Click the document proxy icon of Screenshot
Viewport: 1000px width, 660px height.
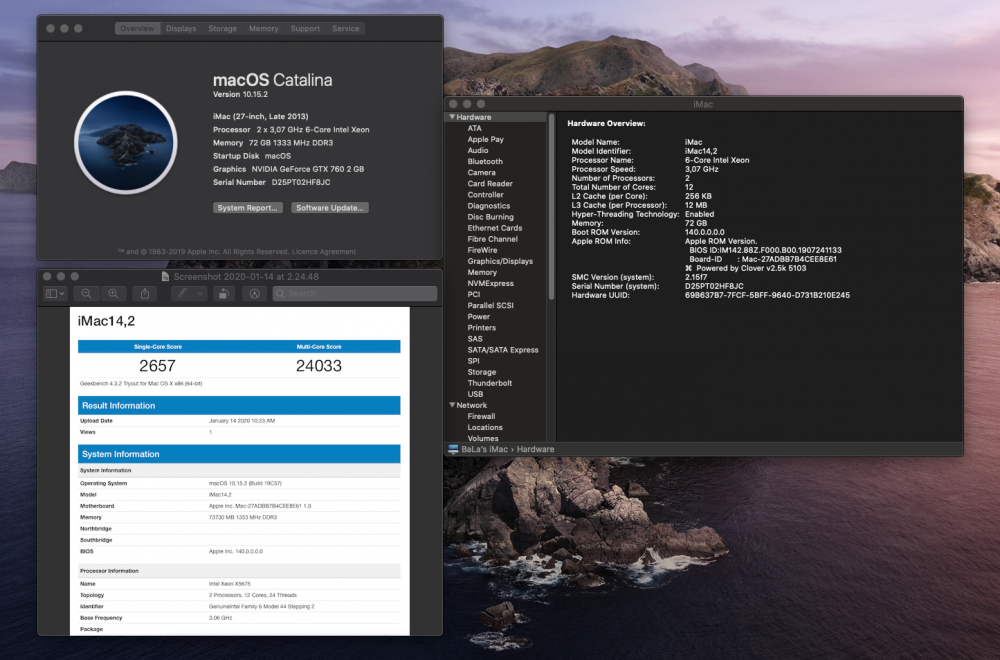tap(165, 277)
